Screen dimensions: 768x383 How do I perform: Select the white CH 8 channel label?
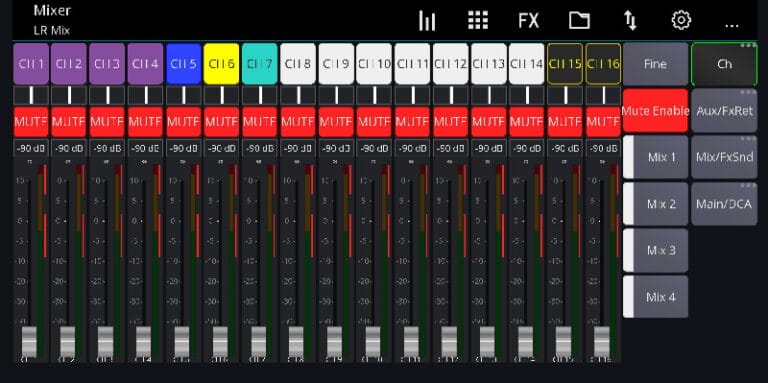(x=298, y=64)
